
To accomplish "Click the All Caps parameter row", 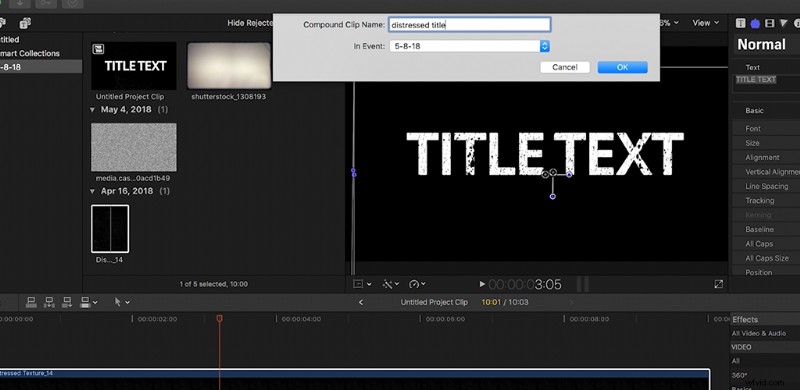I will (766, 243).
